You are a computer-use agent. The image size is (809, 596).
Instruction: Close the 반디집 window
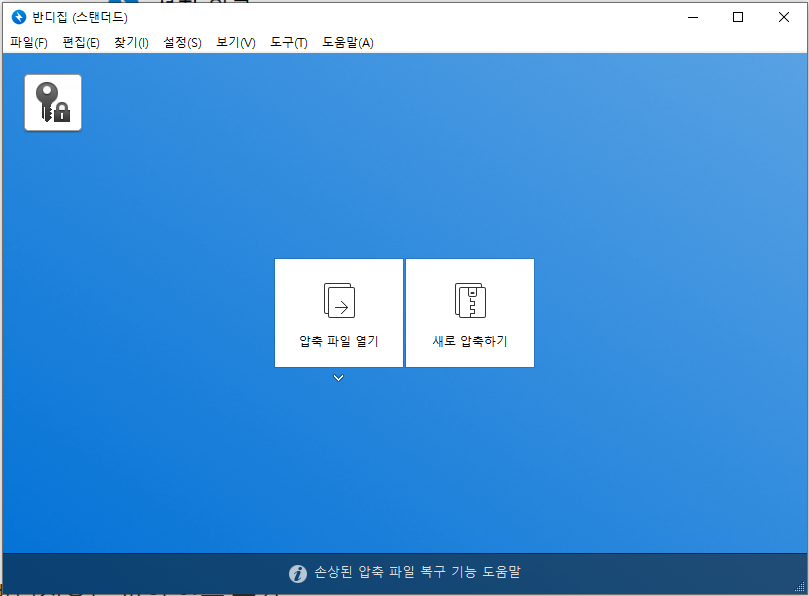[x=784, y=17]
